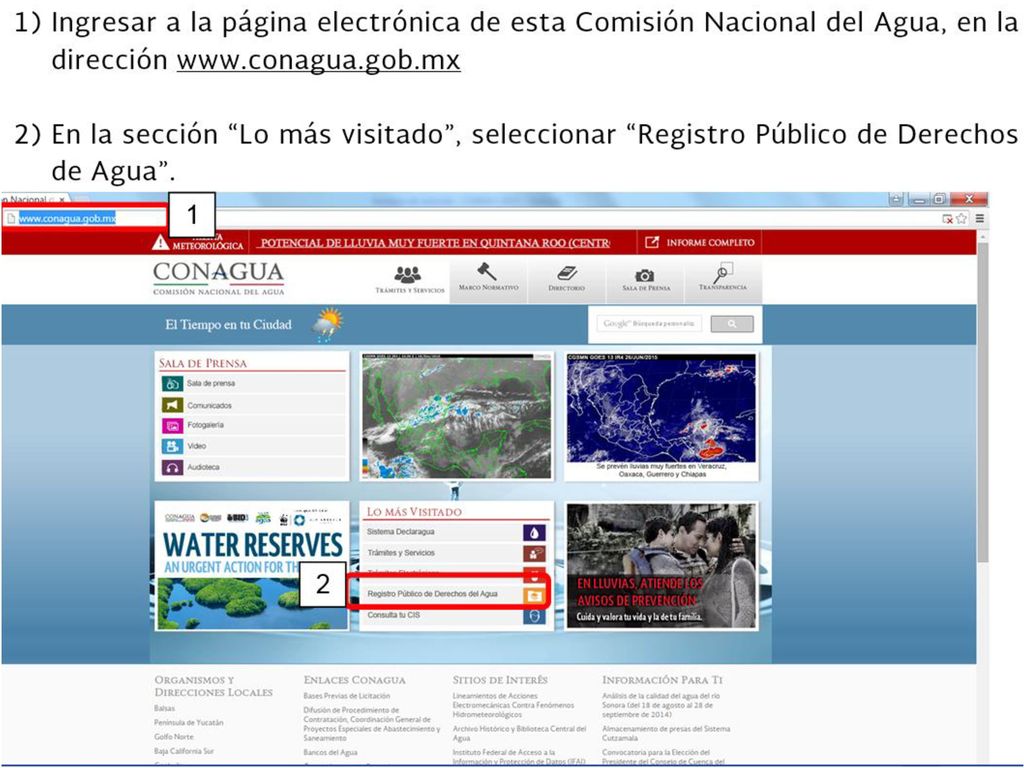Click the grayscale satellite image thumbnail

click(x=456, y=417)
